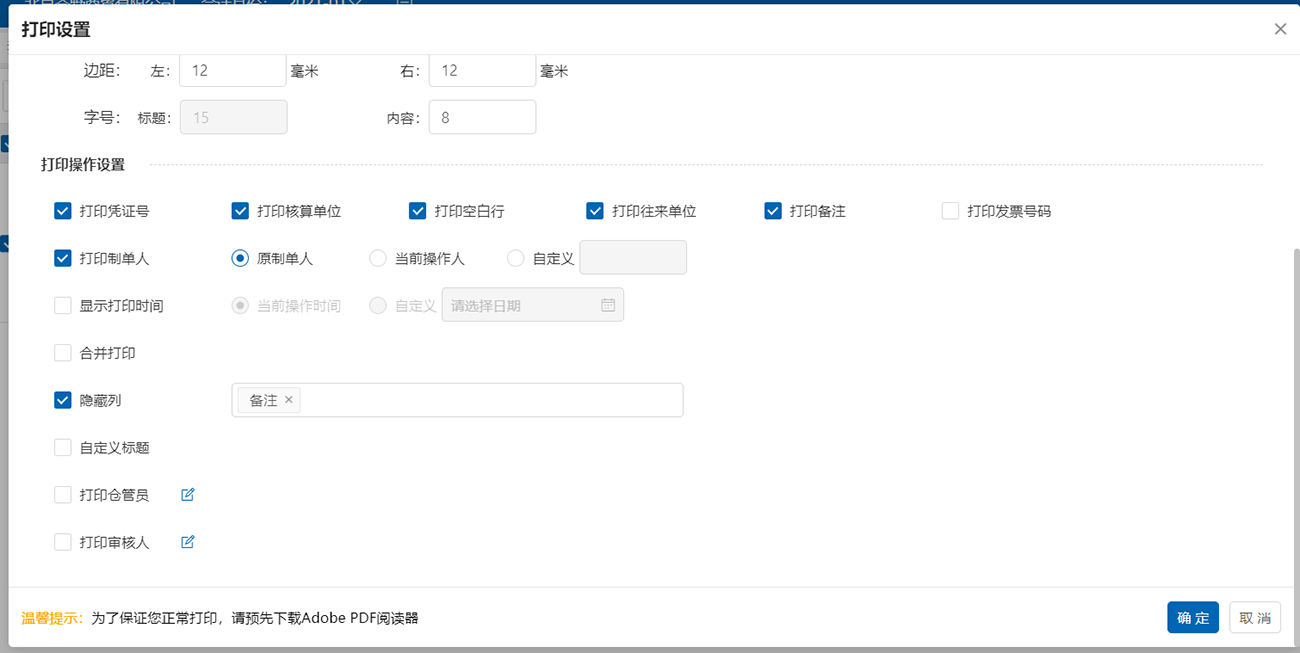Remove the 备注 tag from hidden columns
The width and height of the screenshot is (1300, 653).
point(289,400)
